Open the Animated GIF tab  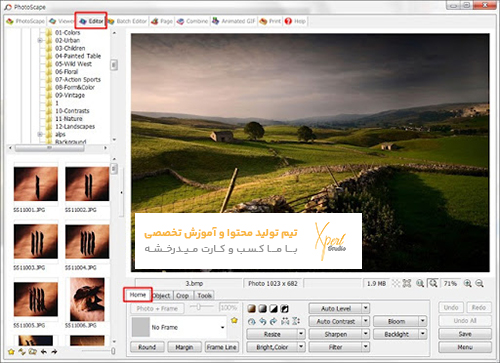tap(234, 21)
